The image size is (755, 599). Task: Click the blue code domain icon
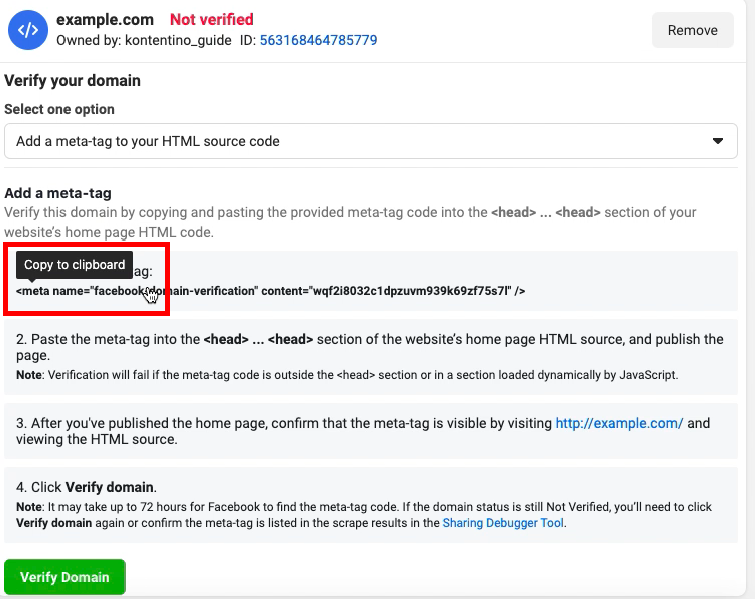click(x=28, y=30)
